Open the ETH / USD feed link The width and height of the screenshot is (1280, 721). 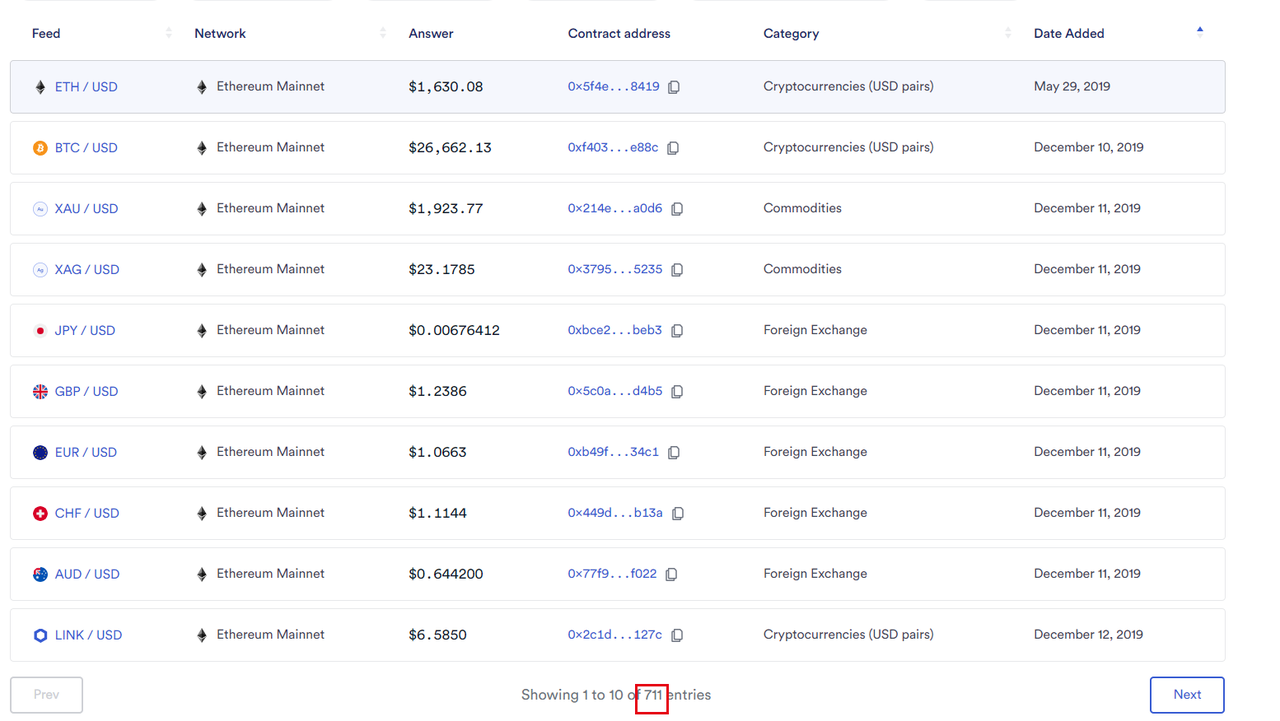click(86, 87)
